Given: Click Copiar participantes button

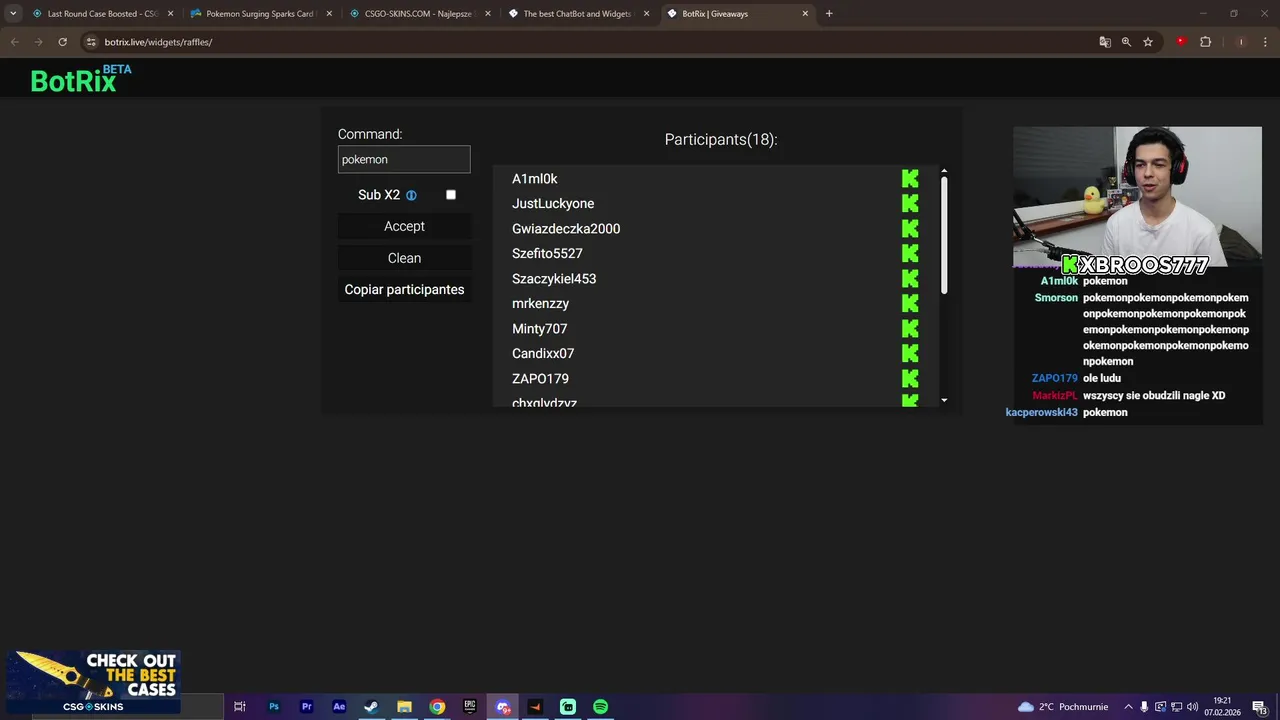Looking at the screenshot, I should [x=404, y=290].
